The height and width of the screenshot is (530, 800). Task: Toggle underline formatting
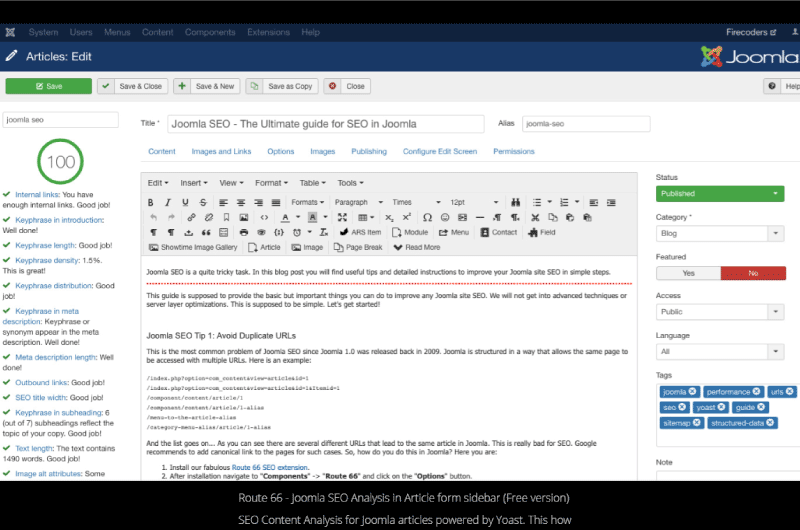tap(185, 203)
